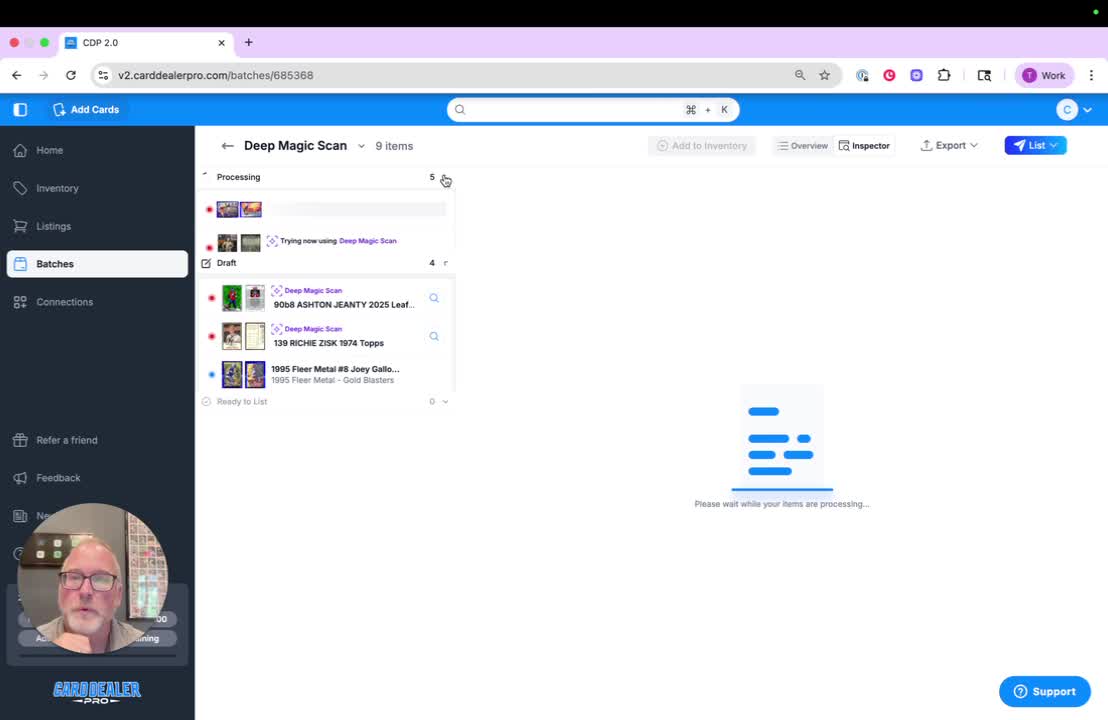Open the List dropdown button
The image size is (1108, 720).
[1035, 146]
